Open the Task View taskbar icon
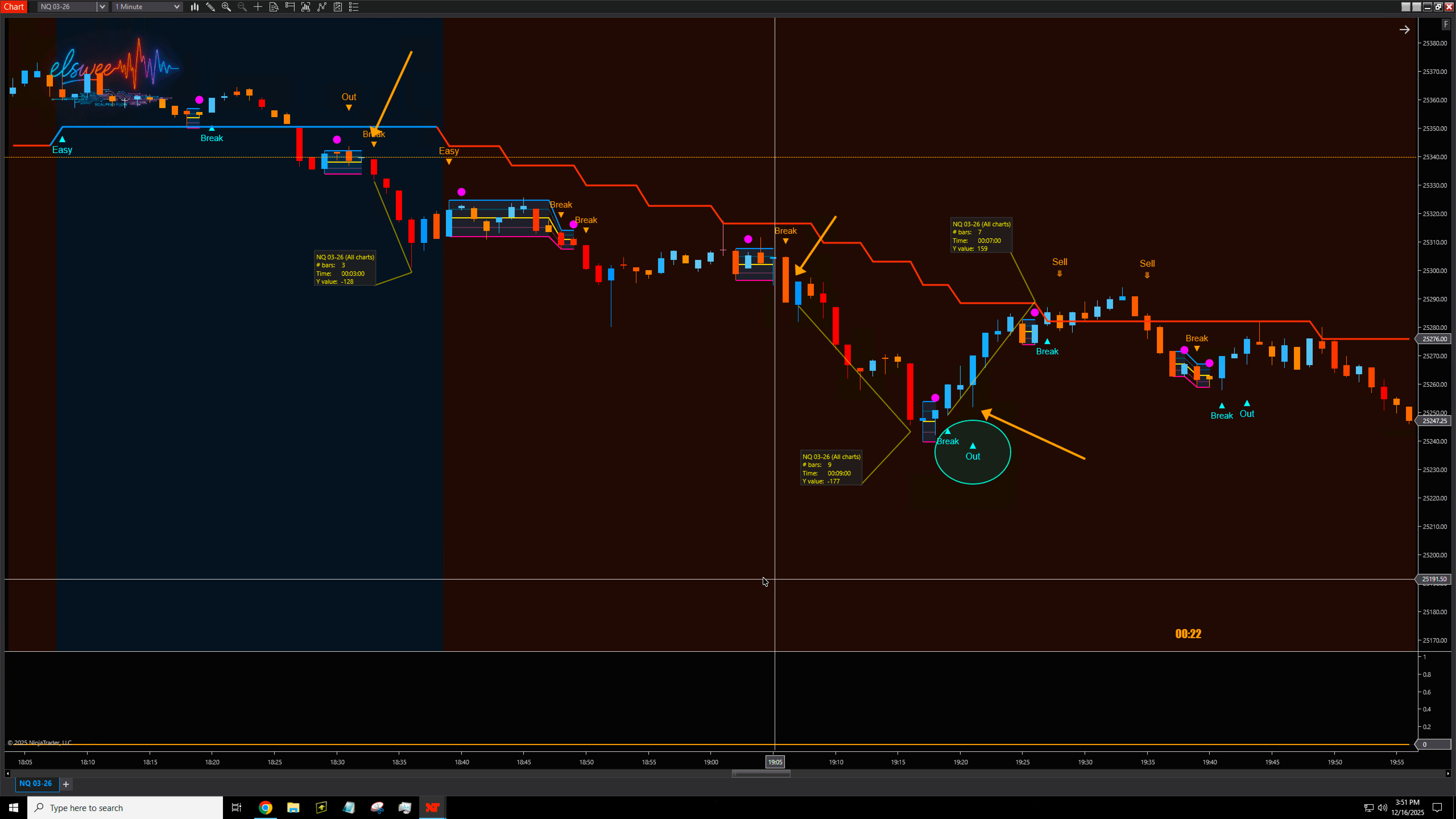 click(237, 808)
